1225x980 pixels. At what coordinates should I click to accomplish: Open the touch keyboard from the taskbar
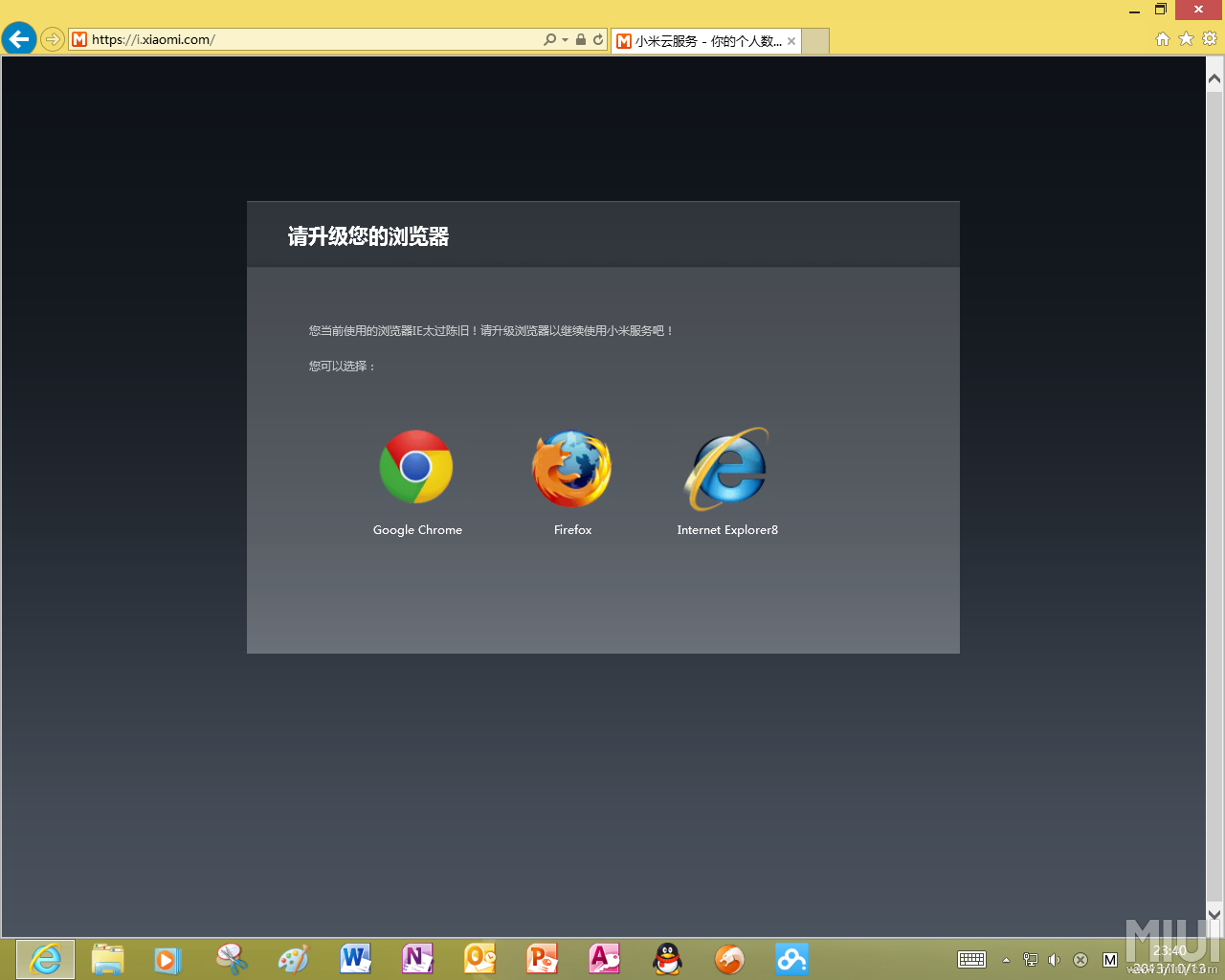(x=972, y=960)
